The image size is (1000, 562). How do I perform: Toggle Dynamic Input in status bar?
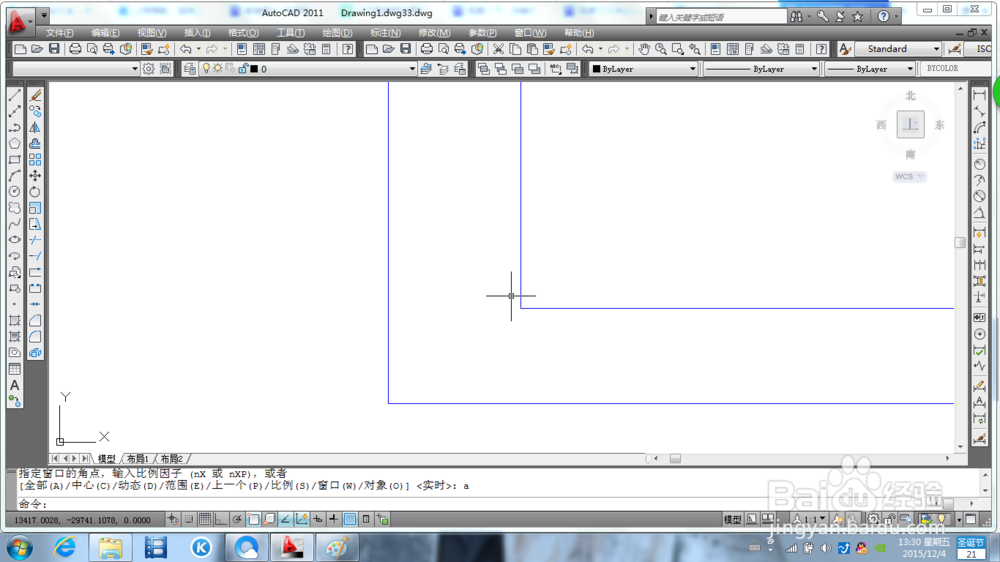(x=318, y=519)
